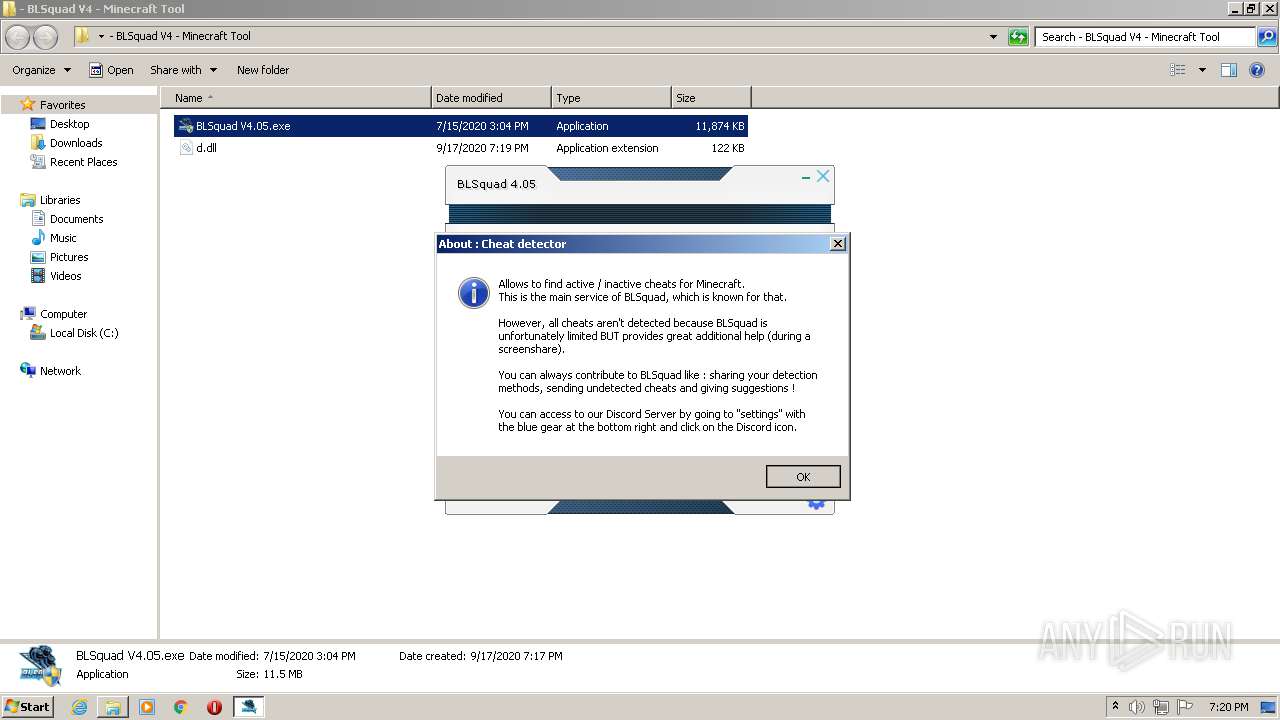This screenshot has width=1280, height=720.
Task: Click OK in the Cheat detector dialog
Action: click(x=802, y=477)
